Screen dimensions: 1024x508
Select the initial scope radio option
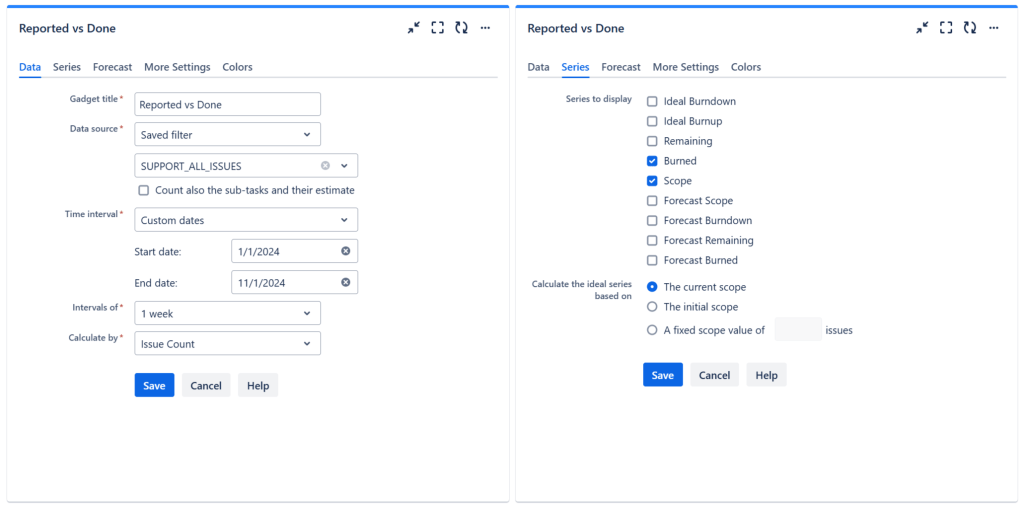click(652, 307)
